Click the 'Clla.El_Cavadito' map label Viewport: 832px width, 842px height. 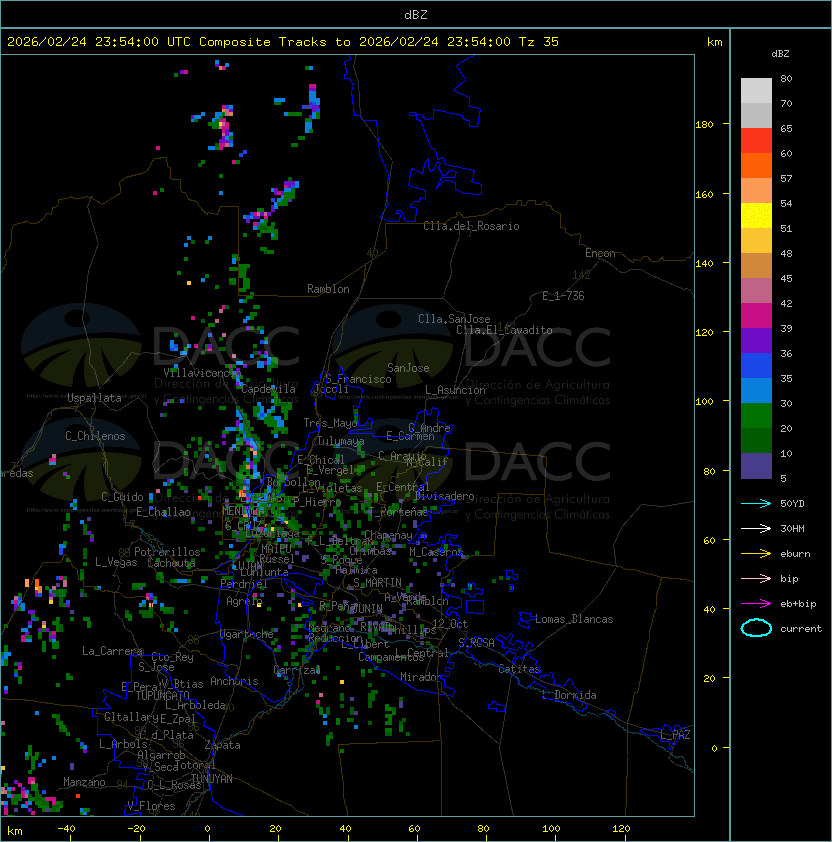(x=504, y=330)
